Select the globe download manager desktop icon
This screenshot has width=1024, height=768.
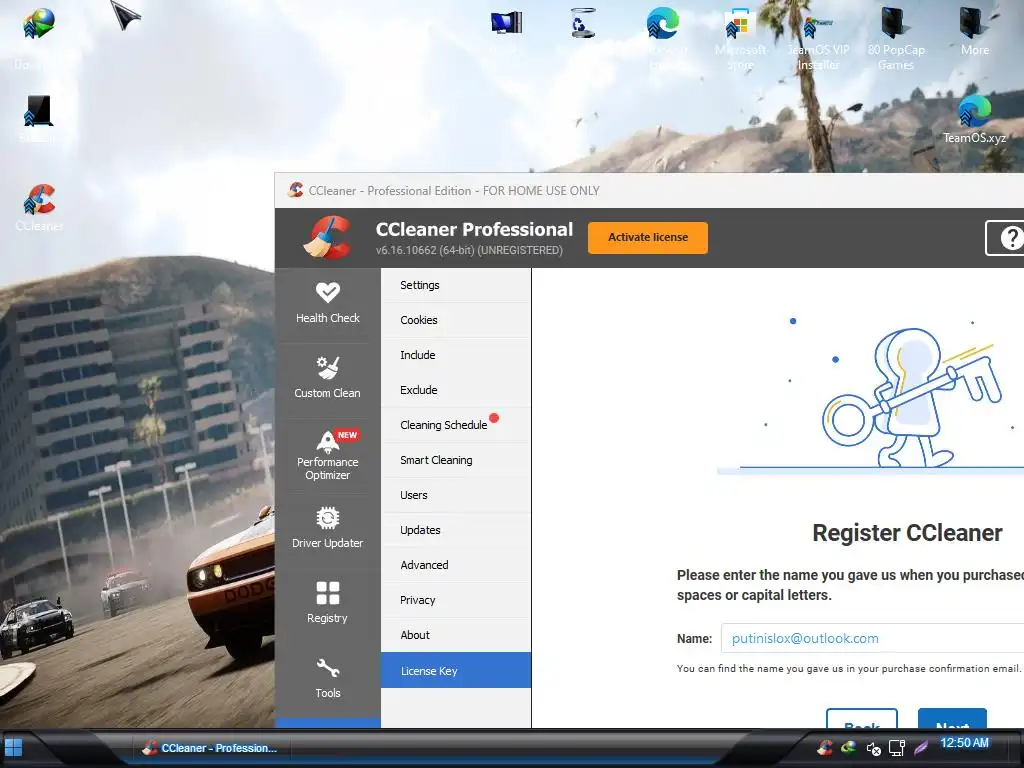38,25
